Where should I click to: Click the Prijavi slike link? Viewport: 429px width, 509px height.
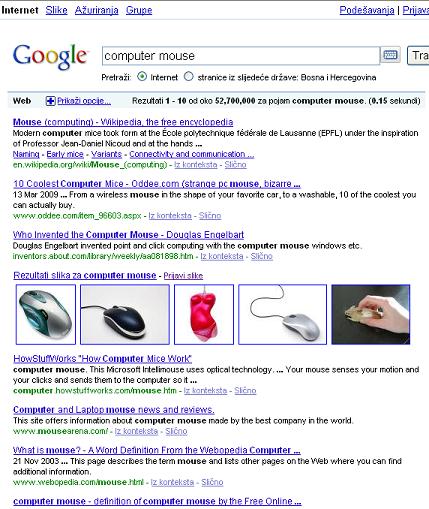[x=183, y=276]
